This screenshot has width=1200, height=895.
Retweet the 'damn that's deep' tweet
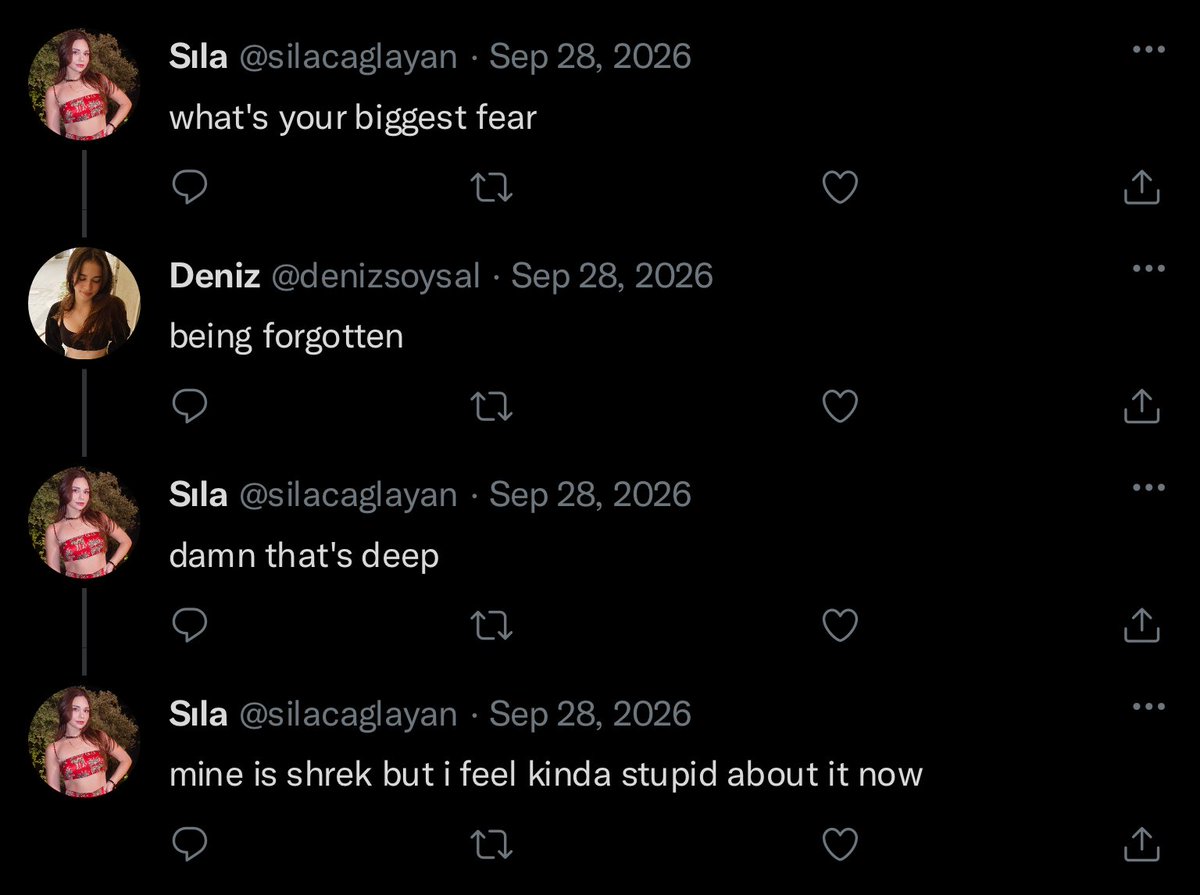pos(491,625)
